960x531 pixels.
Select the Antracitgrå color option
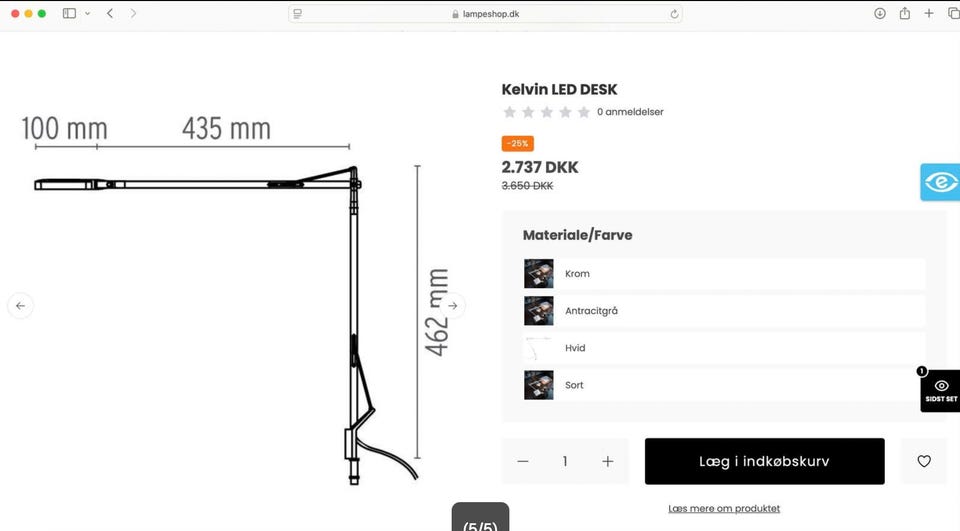tap(724, 311)
